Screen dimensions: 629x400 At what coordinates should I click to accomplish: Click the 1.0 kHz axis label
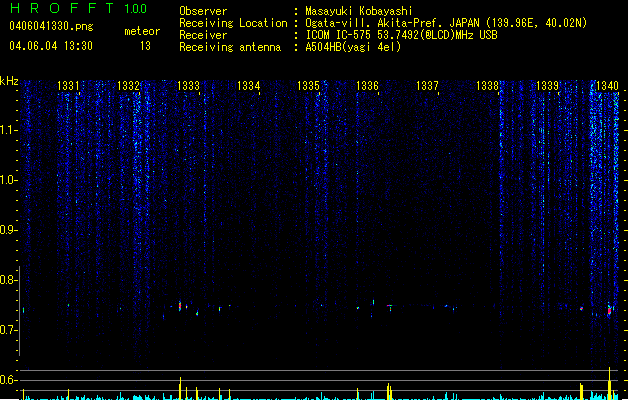coord(8,180)
